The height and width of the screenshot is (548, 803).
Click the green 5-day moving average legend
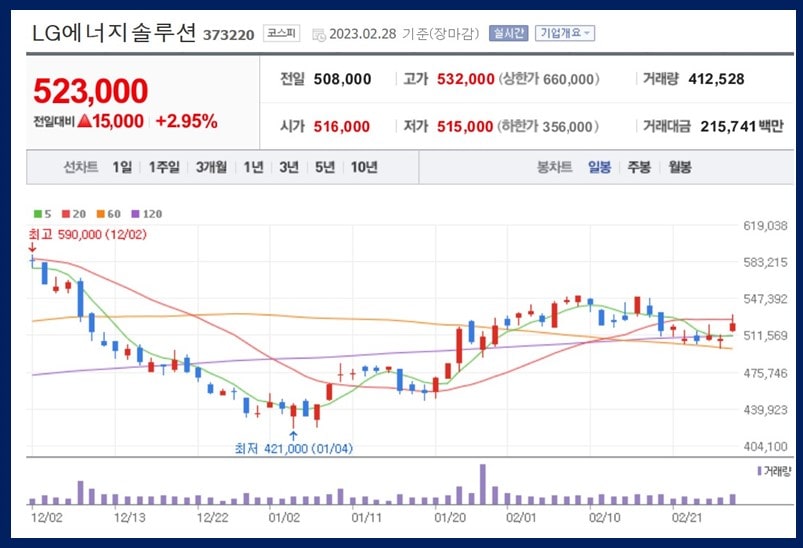pos(43,214)
